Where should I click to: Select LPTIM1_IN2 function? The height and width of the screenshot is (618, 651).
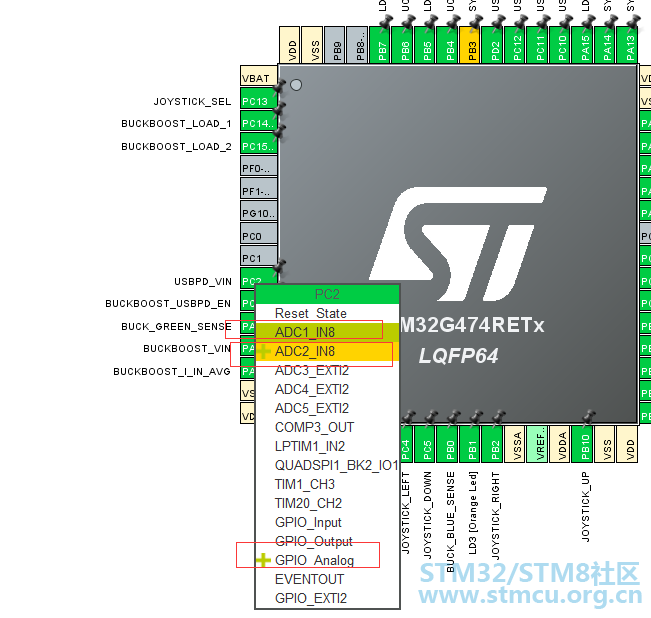coord(327,446)
